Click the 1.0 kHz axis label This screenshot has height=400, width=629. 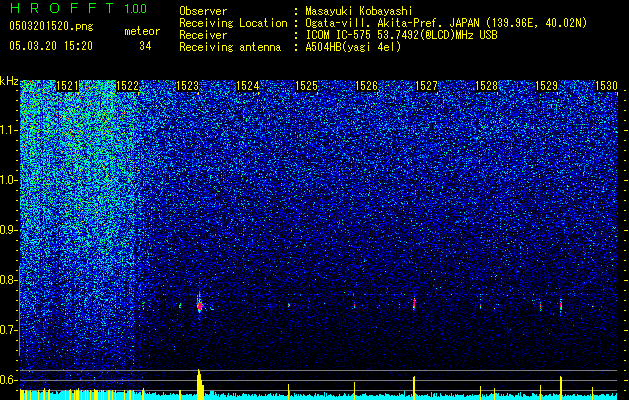coord(9,180)
